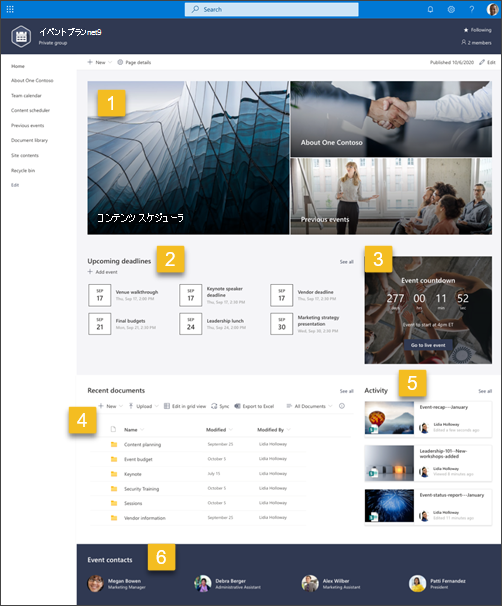Click in the Search box

click(x=272, y=9)
